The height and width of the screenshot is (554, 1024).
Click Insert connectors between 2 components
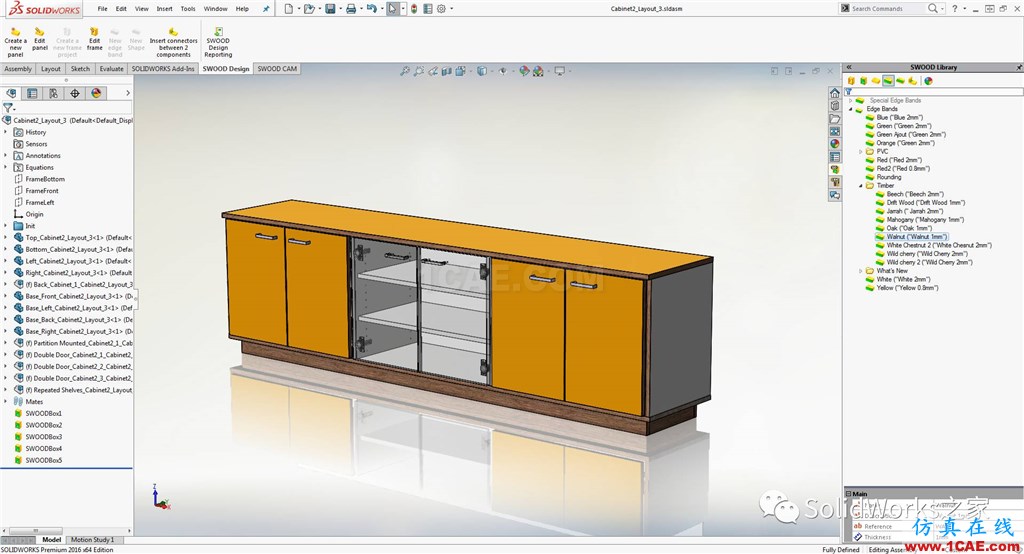click(x=173, y=42)
